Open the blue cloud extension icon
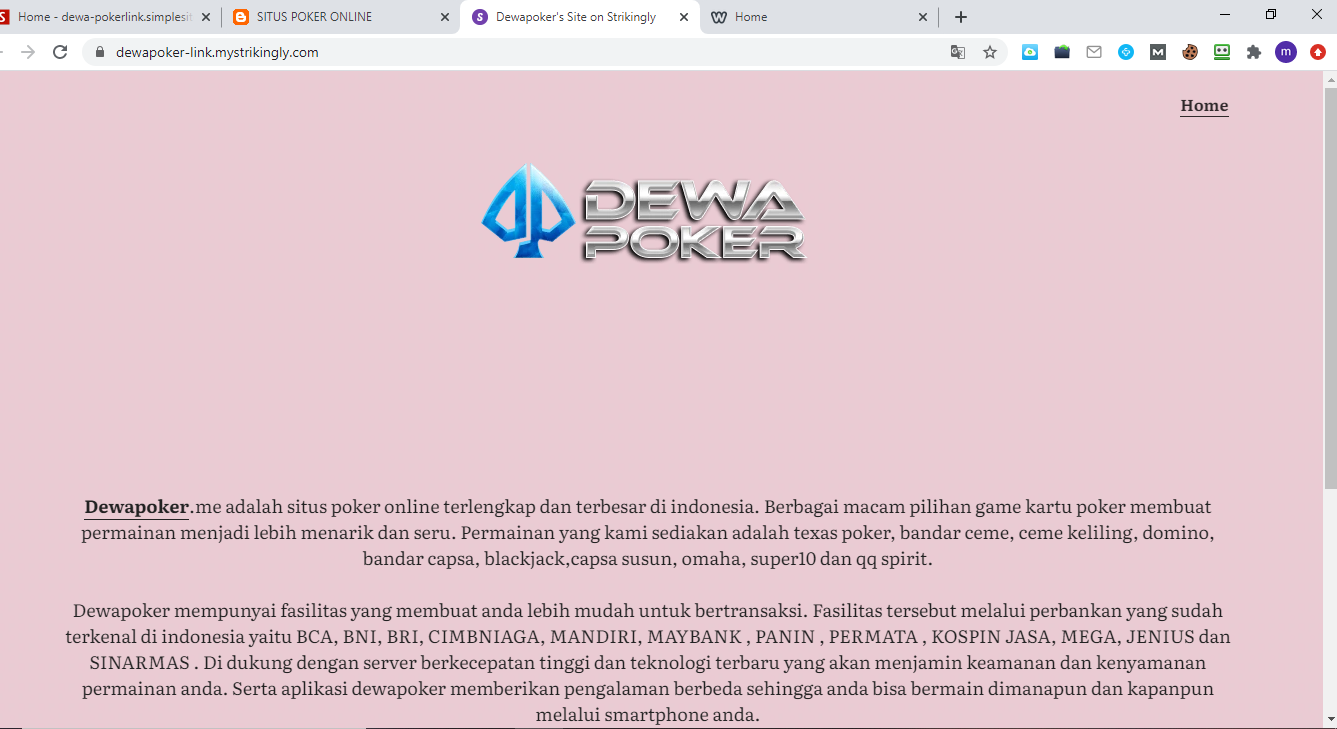 (x=1029, y=52)
